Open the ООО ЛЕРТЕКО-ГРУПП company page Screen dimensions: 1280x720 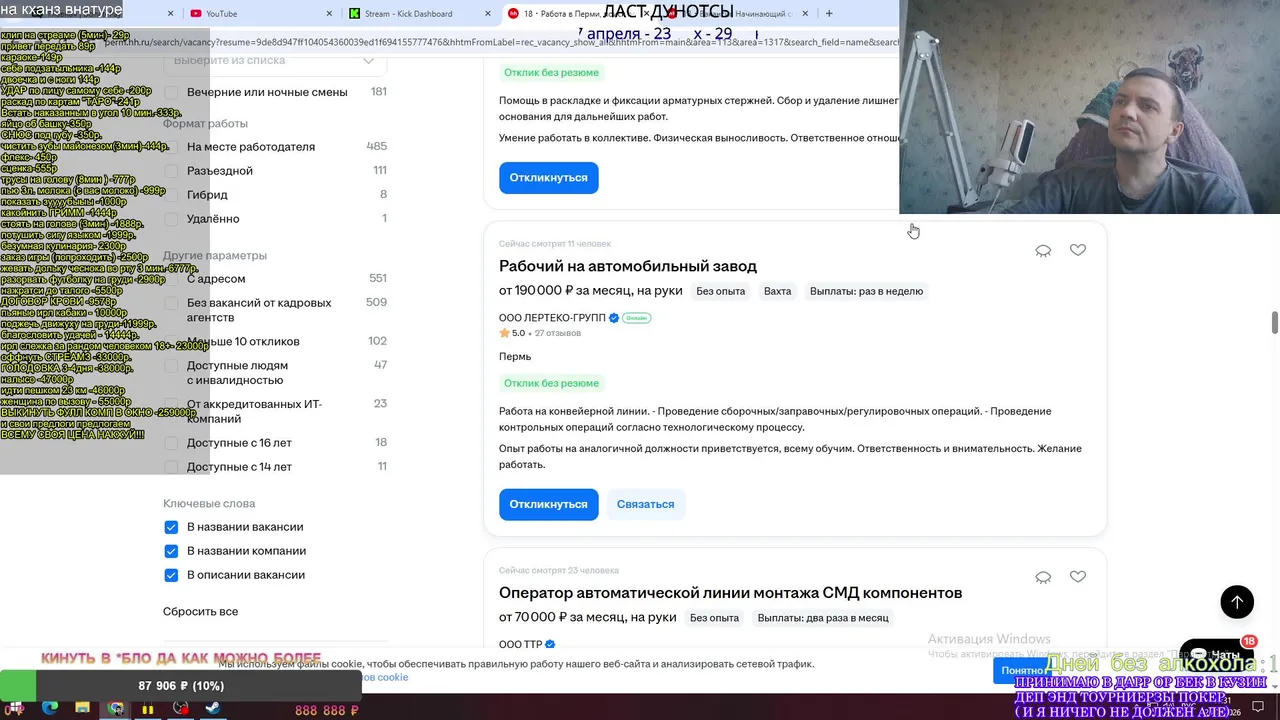[x=552, y=318]
